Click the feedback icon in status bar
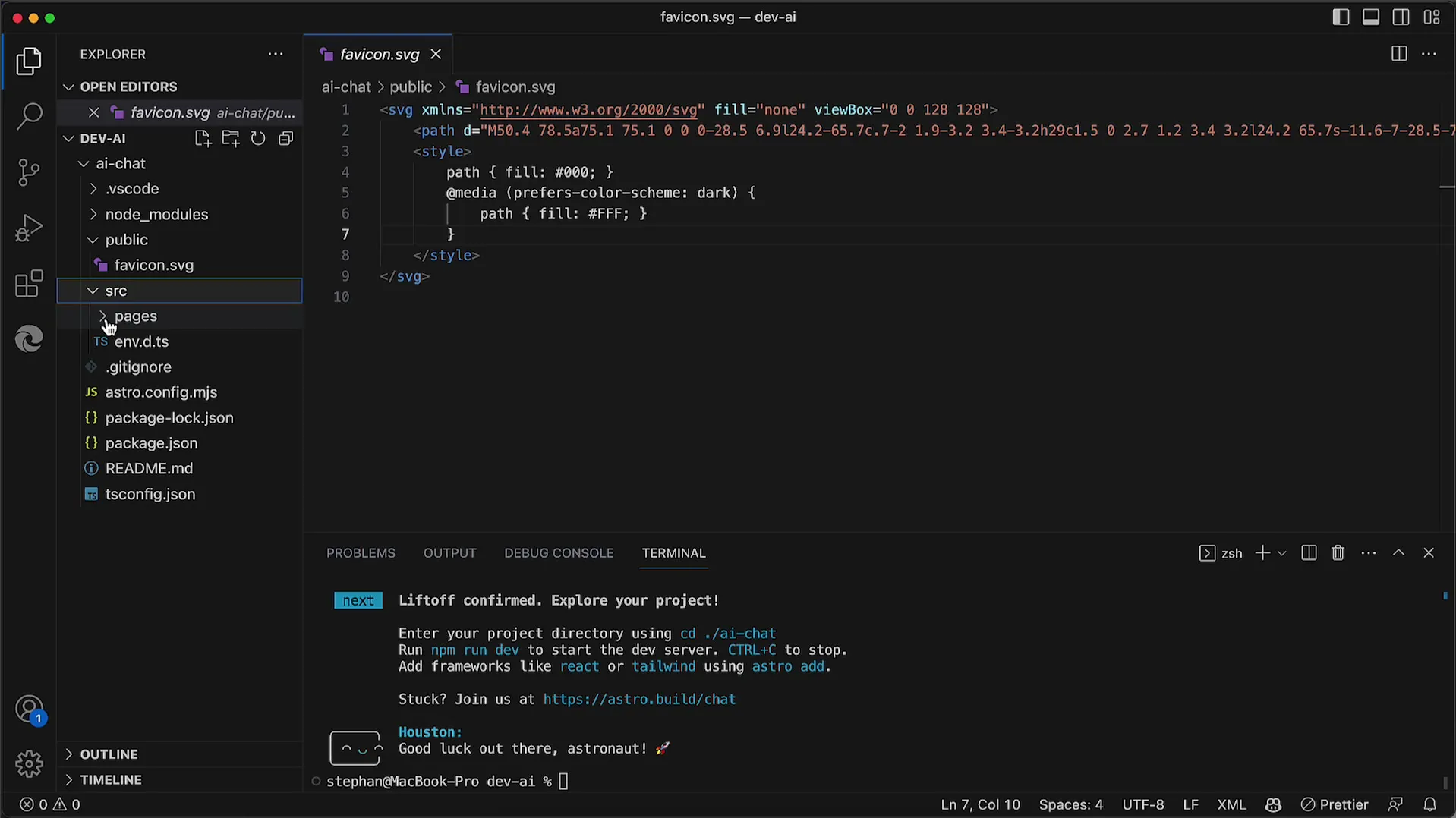The height and width of the screenshot is (818, 1456). click(x=1395, y=804)
